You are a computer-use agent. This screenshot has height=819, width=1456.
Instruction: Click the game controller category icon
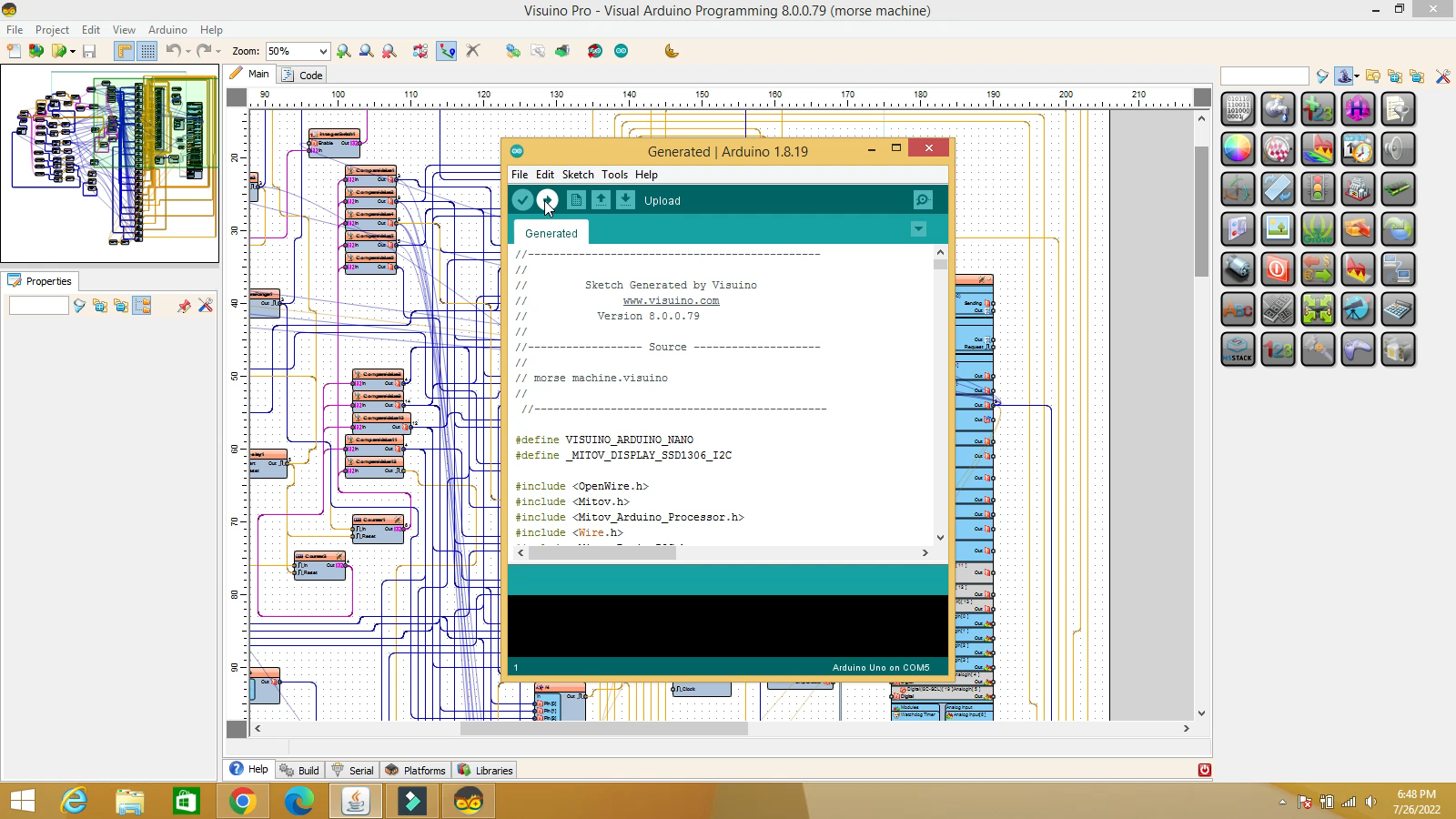[1358, 349]
